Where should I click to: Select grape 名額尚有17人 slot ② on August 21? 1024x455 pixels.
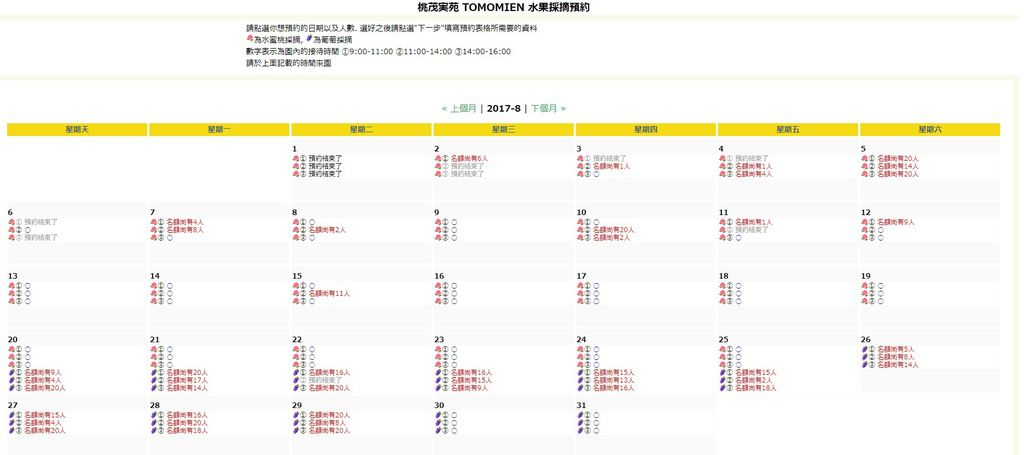tap(187, 381)
